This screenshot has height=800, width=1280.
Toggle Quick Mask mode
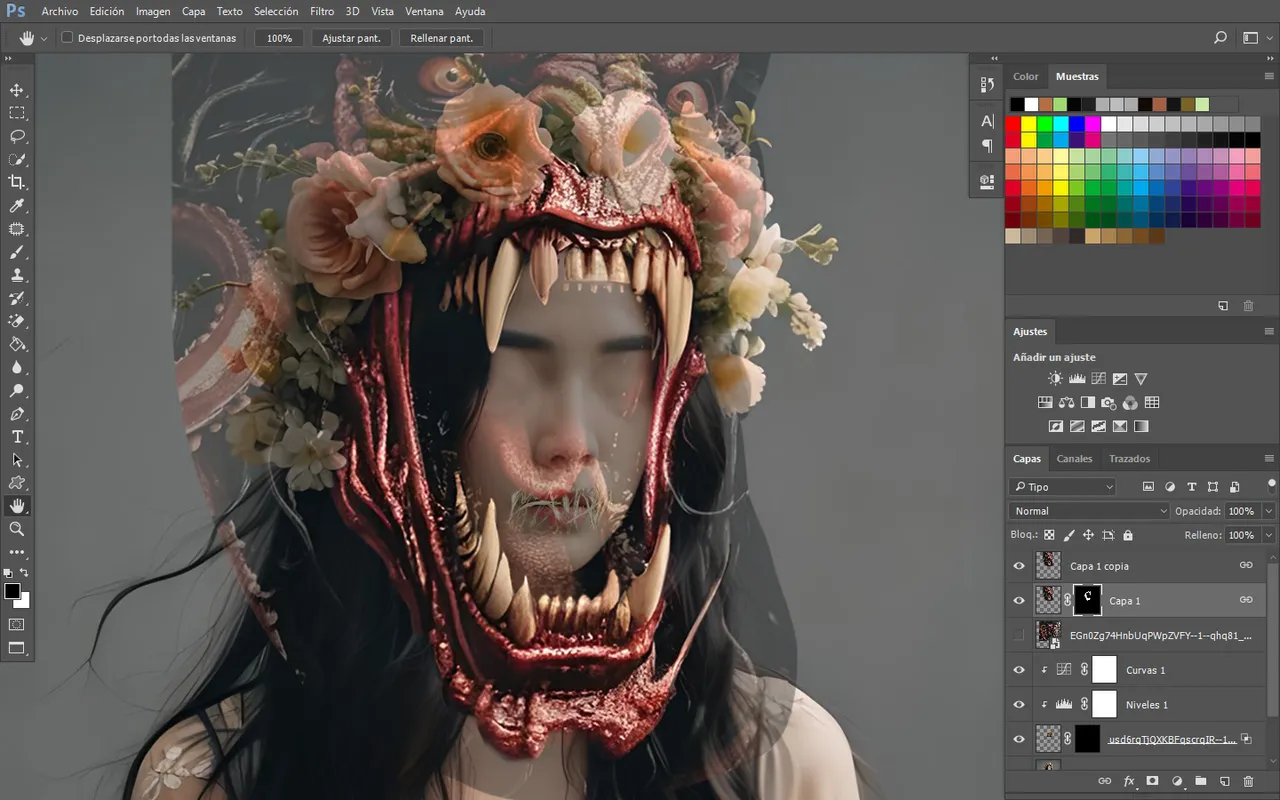click(17, 624)
